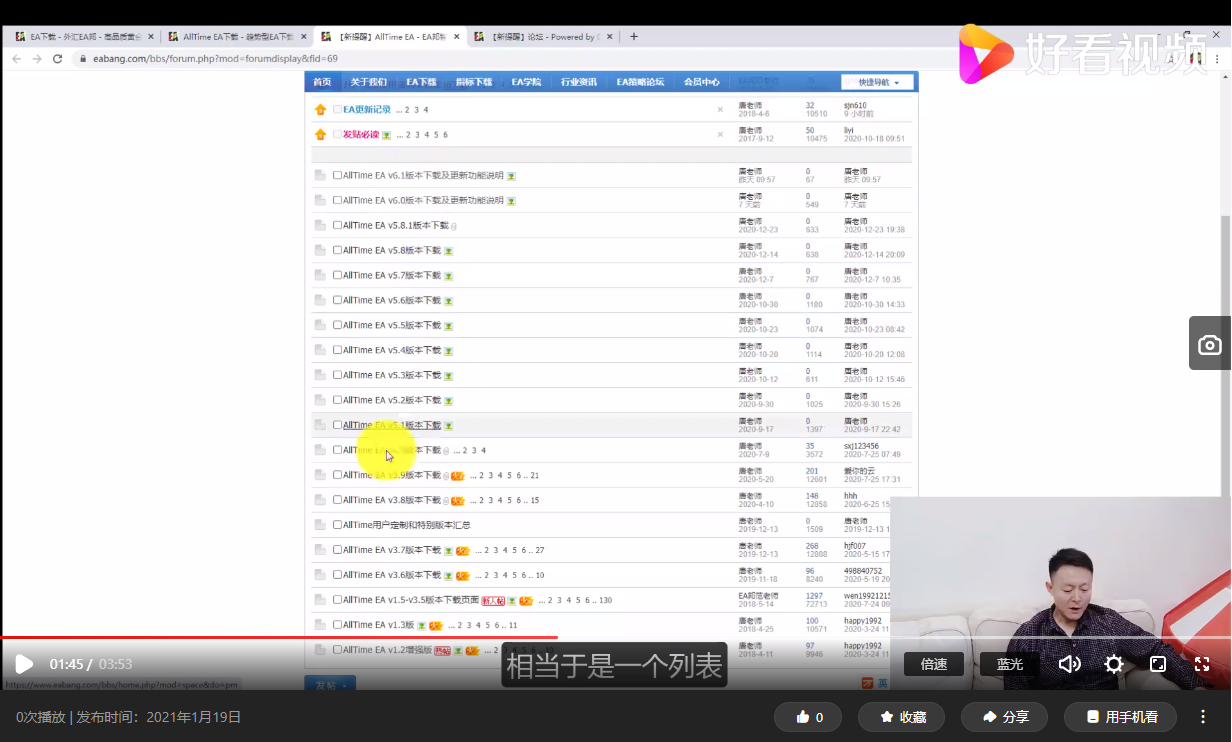
Task: Click the folder icon of AllTime EA v3.6 row
Action: [x=320, y=575]
